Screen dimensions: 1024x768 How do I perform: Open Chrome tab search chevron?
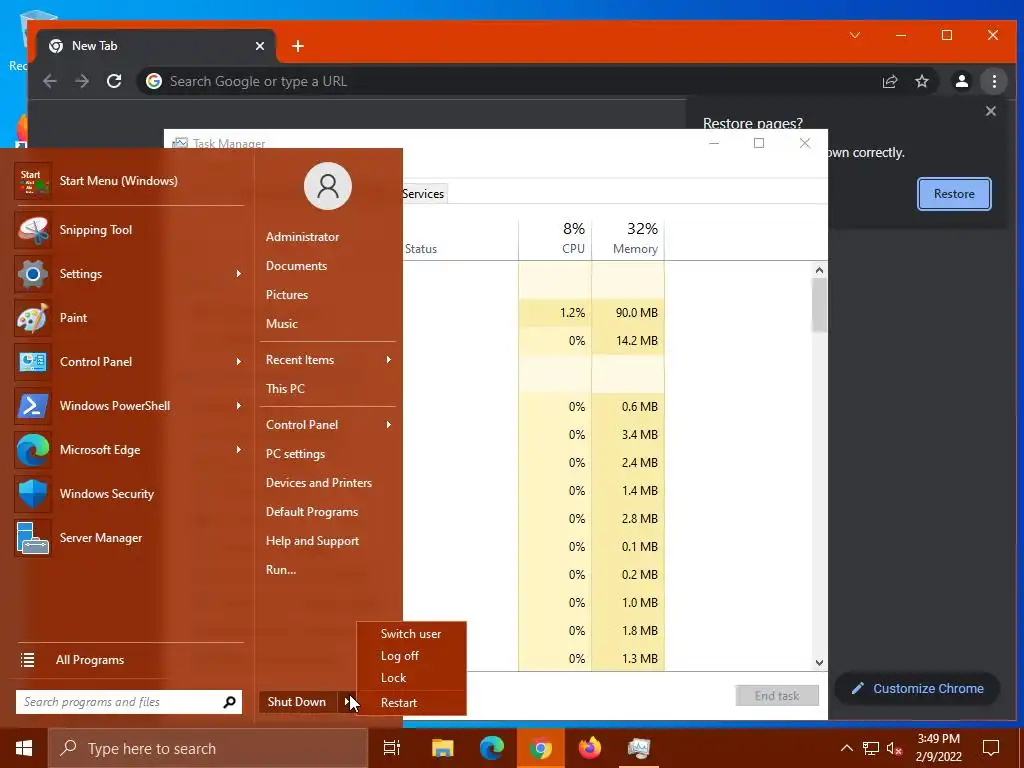click(855, 35)
